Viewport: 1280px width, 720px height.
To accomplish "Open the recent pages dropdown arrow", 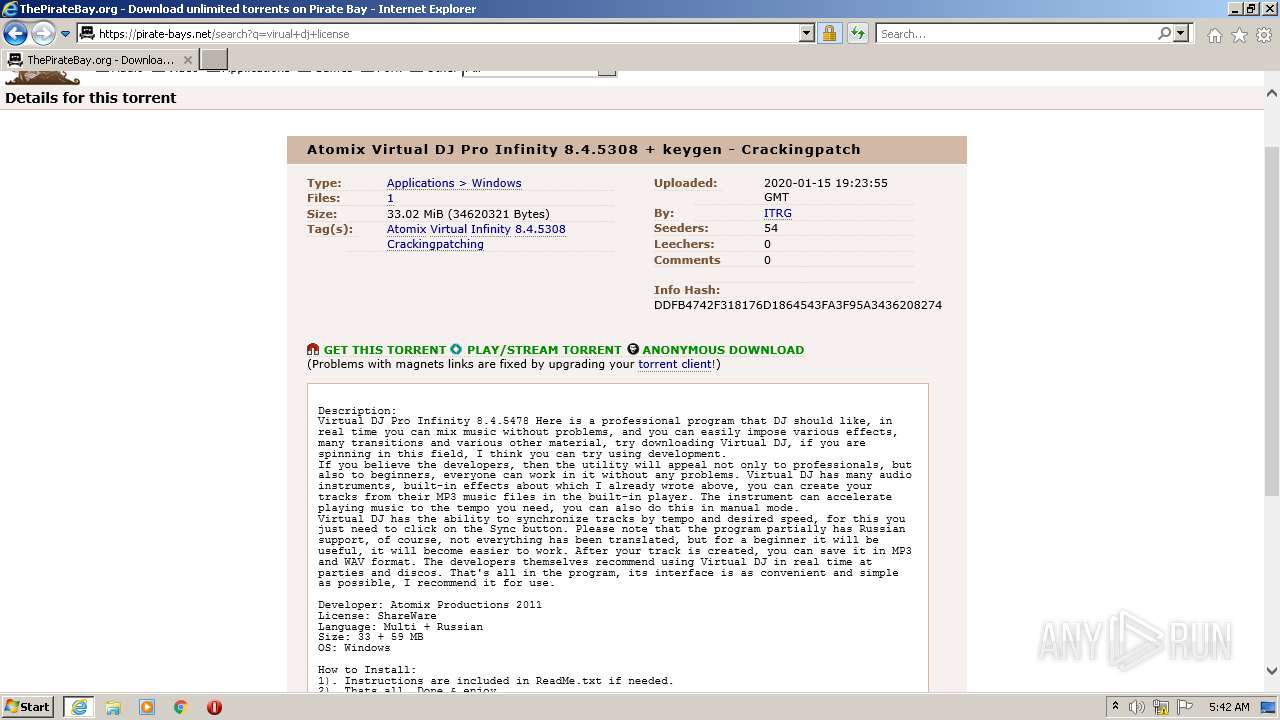I will click(65, 34).
